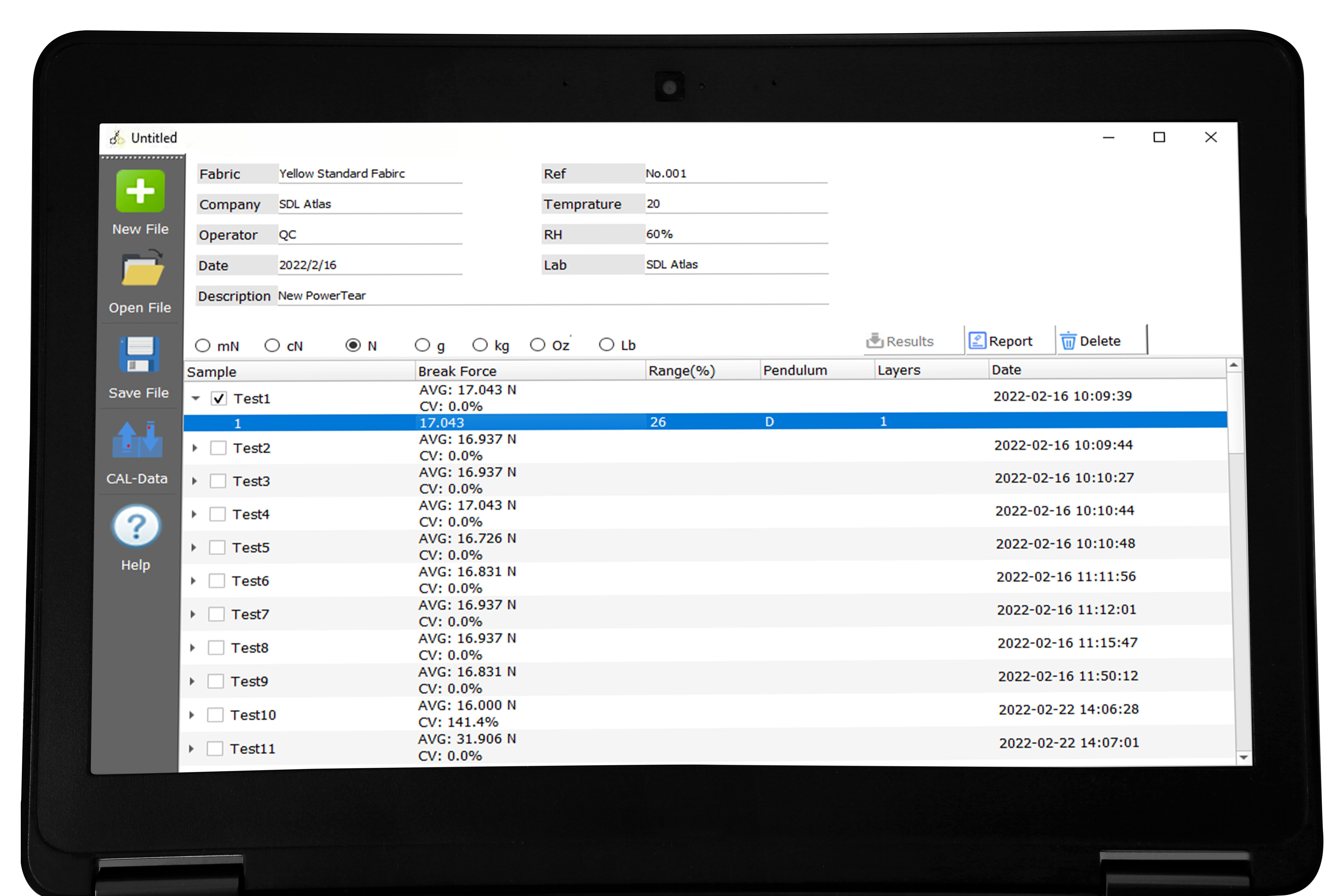Select the cN unit radio button

click(272, 346)
